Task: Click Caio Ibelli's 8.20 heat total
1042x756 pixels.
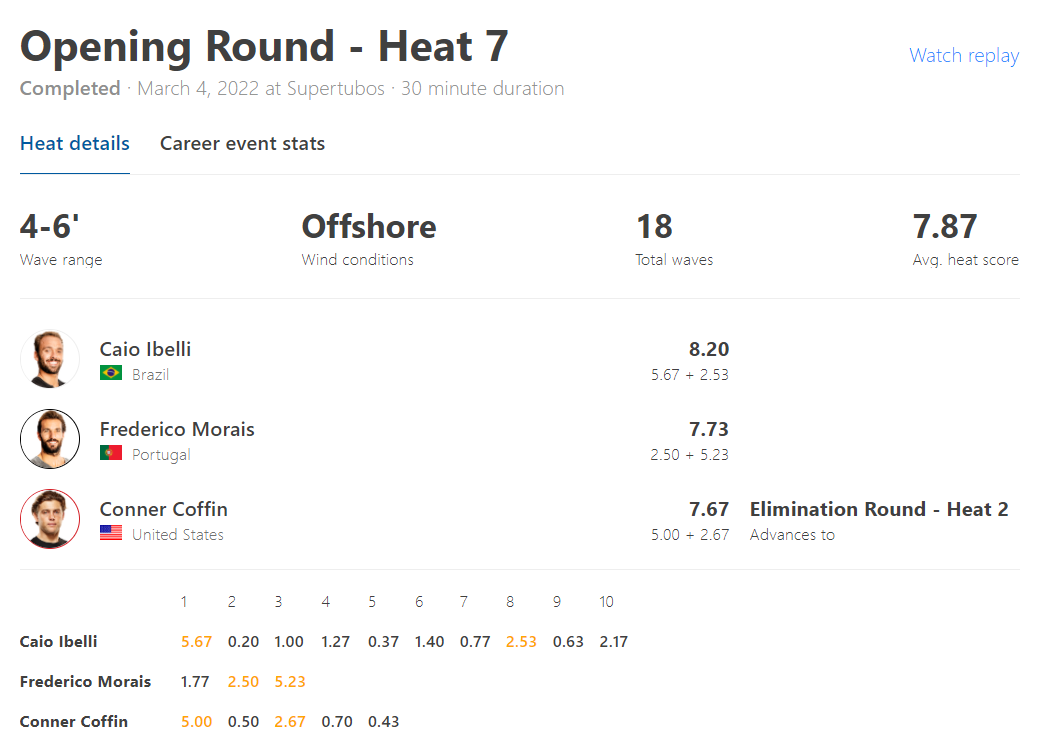Action: click(708, 349)
